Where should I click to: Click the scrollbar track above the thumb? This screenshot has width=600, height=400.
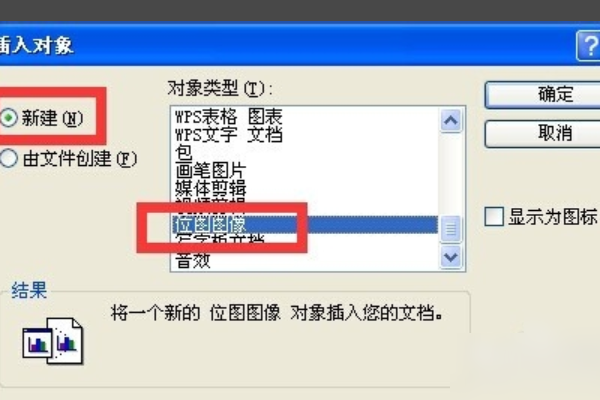pyautogui.click(x=450, y=174)
